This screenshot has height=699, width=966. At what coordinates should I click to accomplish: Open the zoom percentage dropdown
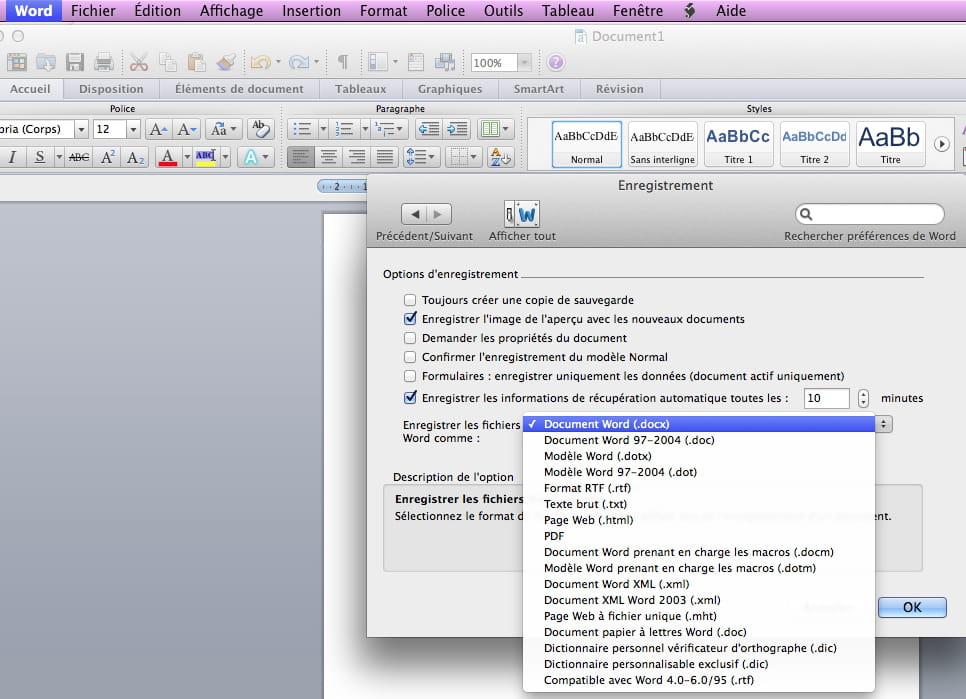[524, 62]
